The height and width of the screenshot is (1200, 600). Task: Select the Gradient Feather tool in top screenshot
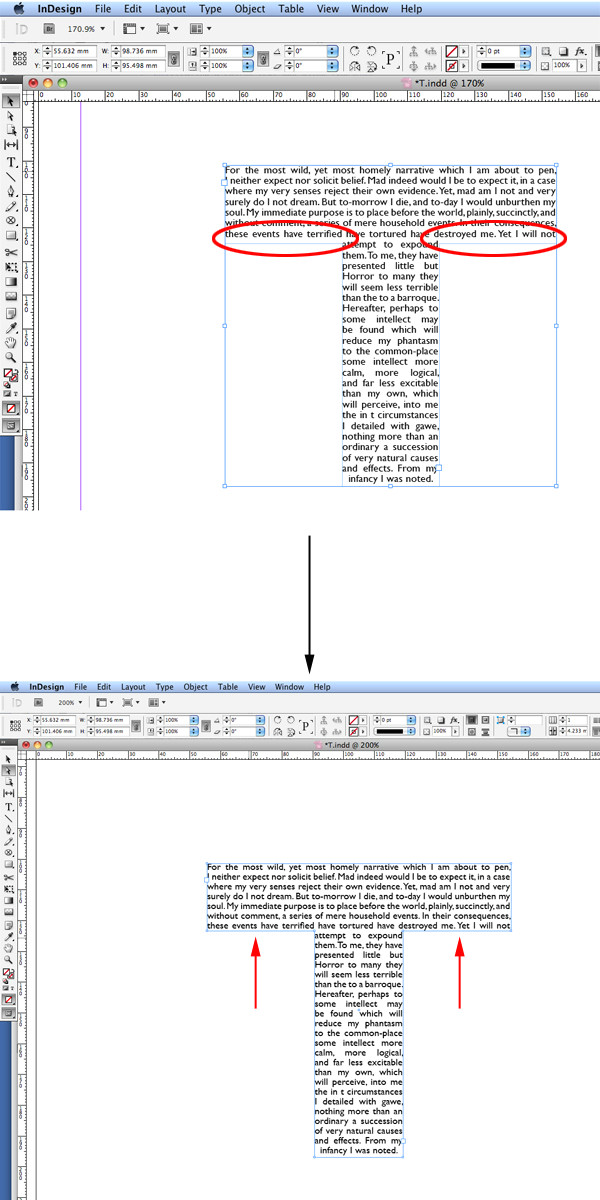tap(11, 296)
